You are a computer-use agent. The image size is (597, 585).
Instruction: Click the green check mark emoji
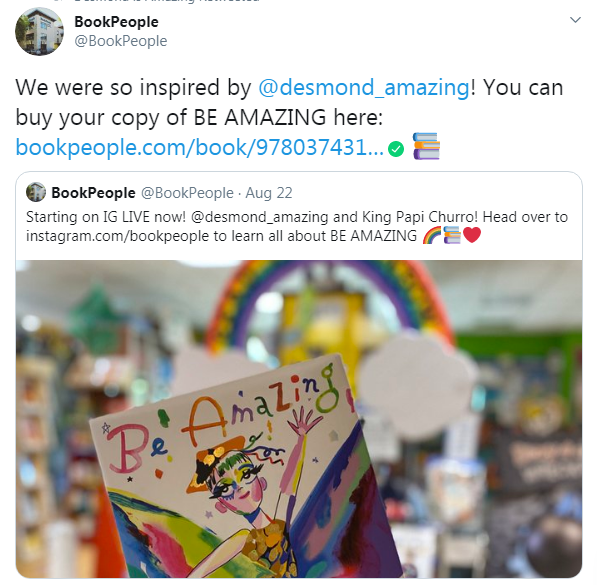point(396,149)
